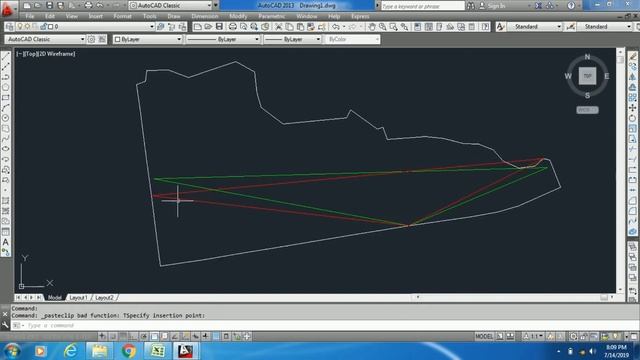The image size is (640, 360).
Task: Toggle Object Snap in status bar
Action: point(154,336)
